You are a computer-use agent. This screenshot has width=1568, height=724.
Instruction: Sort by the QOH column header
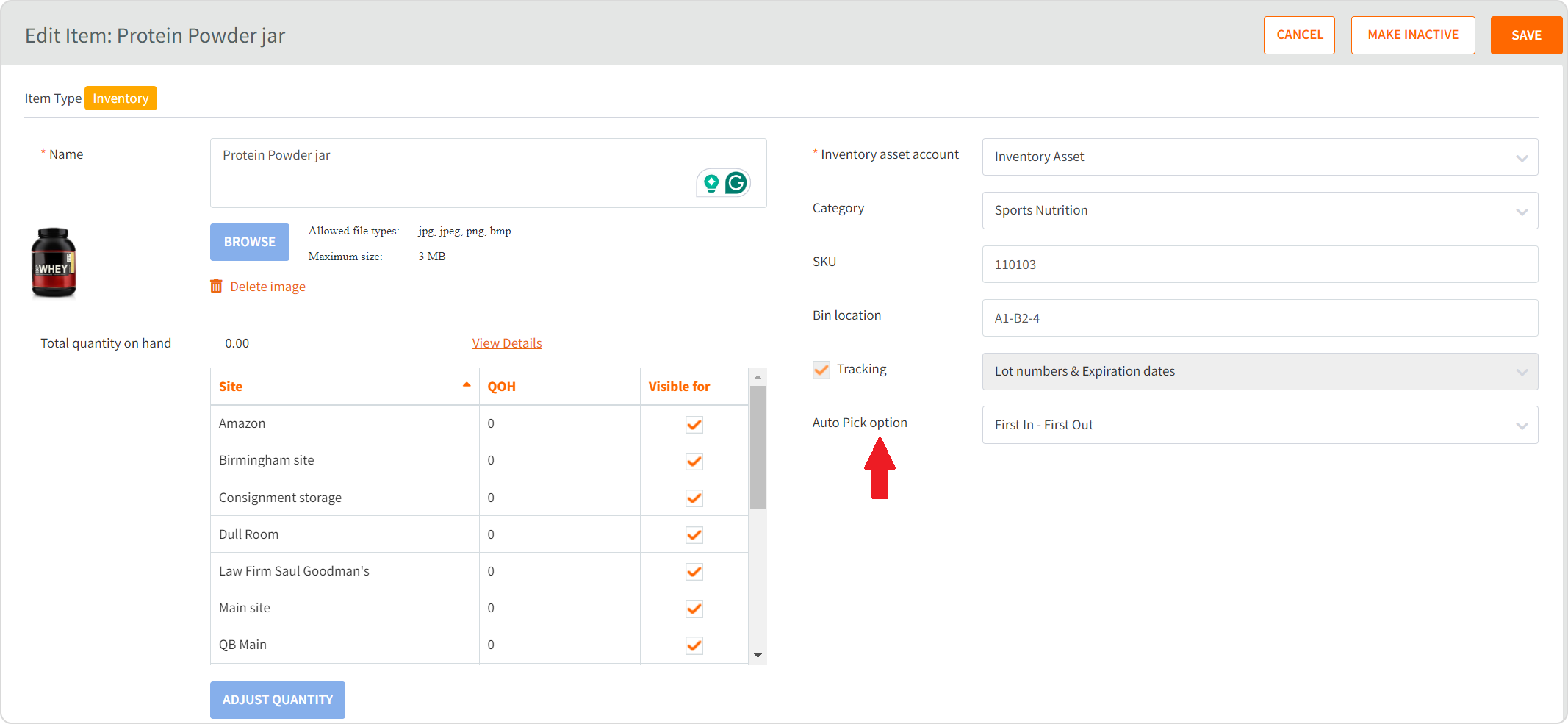559,387
